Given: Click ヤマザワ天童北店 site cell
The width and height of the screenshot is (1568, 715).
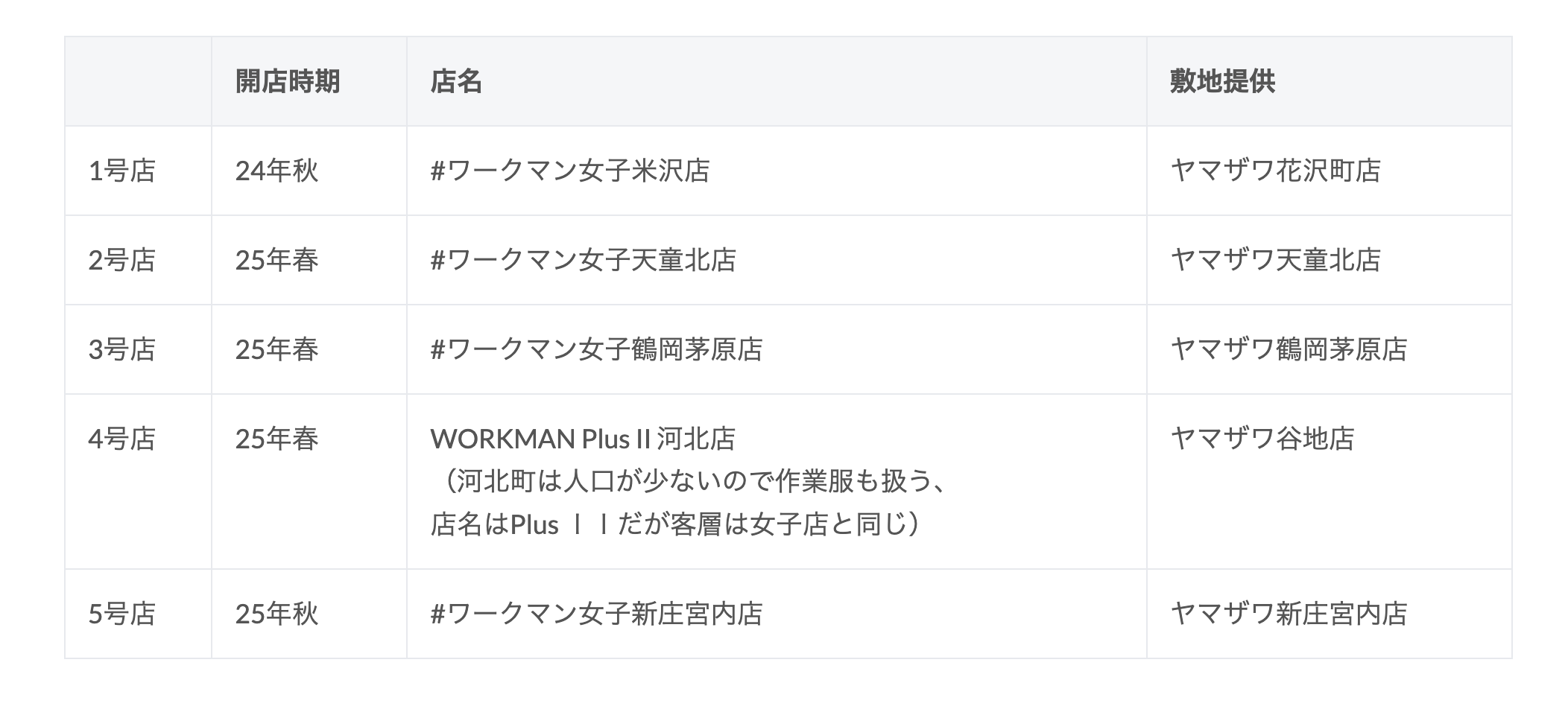Looking at the screenshot, I should (x=1275, y=260).
